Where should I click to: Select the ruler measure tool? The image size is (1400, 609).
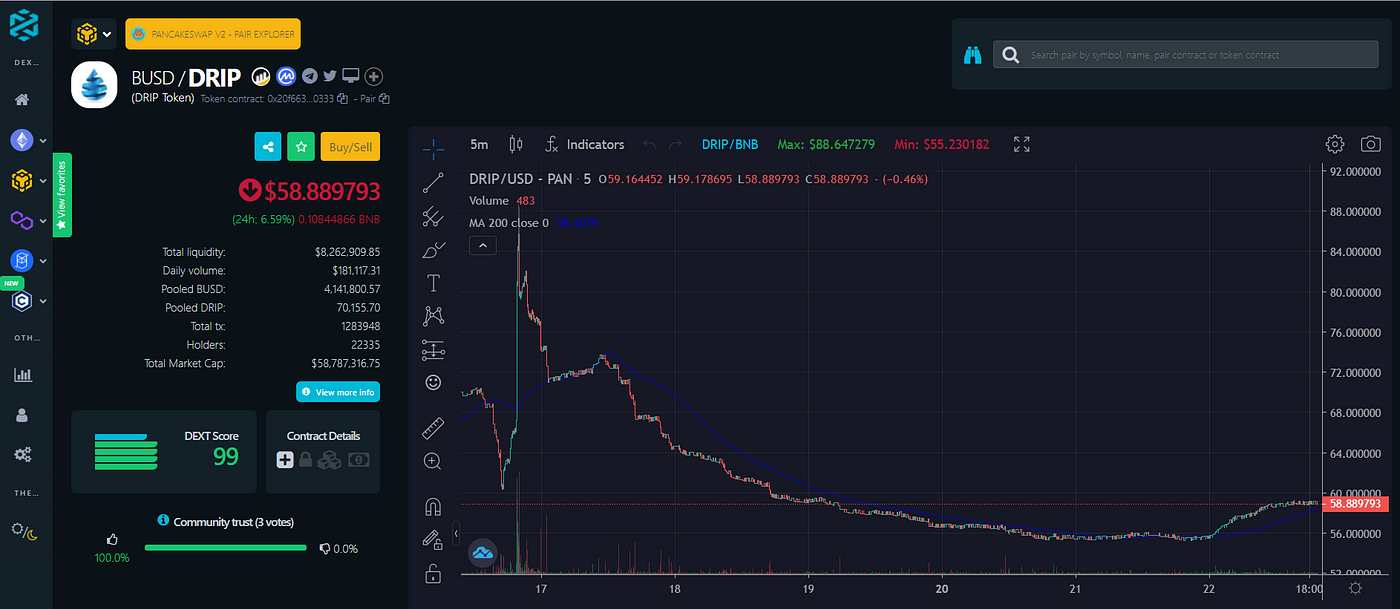coord(433,428)
